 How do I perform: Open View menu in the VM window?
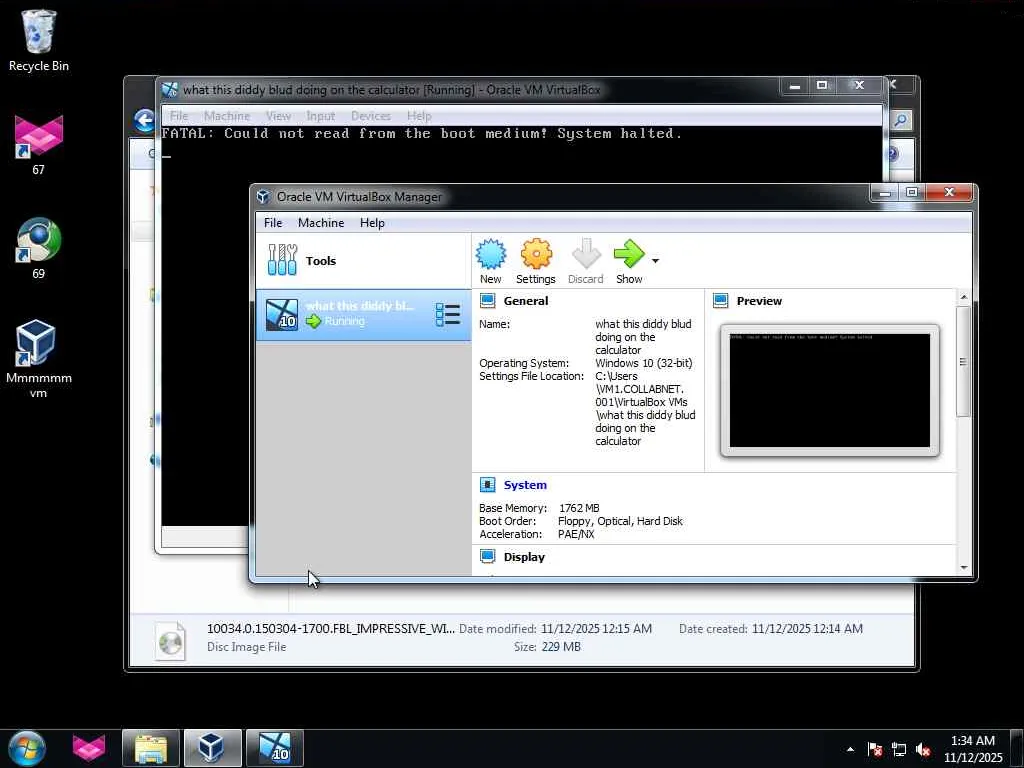[x=278, y=116]
